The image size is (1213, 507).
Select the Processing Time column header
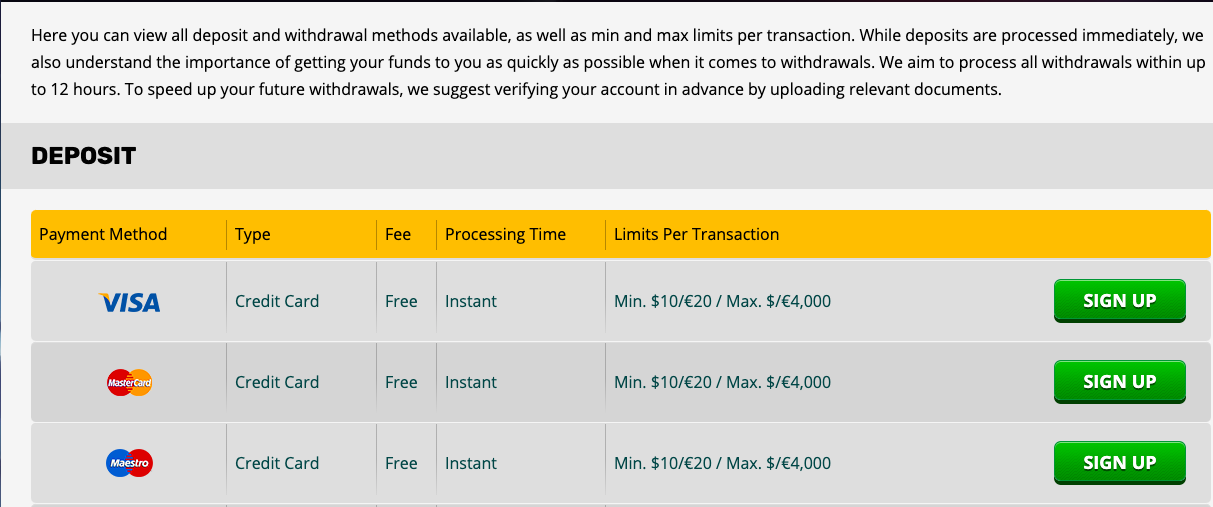(x=505, y=234)
